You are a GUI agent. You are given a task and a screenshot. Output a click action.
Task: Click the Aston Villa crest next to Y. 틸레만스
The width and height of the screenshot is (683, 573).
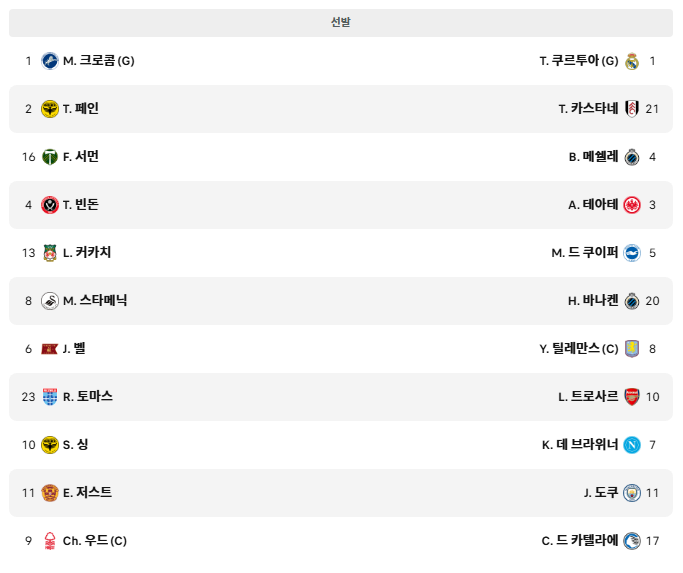[x=632, y=349]
